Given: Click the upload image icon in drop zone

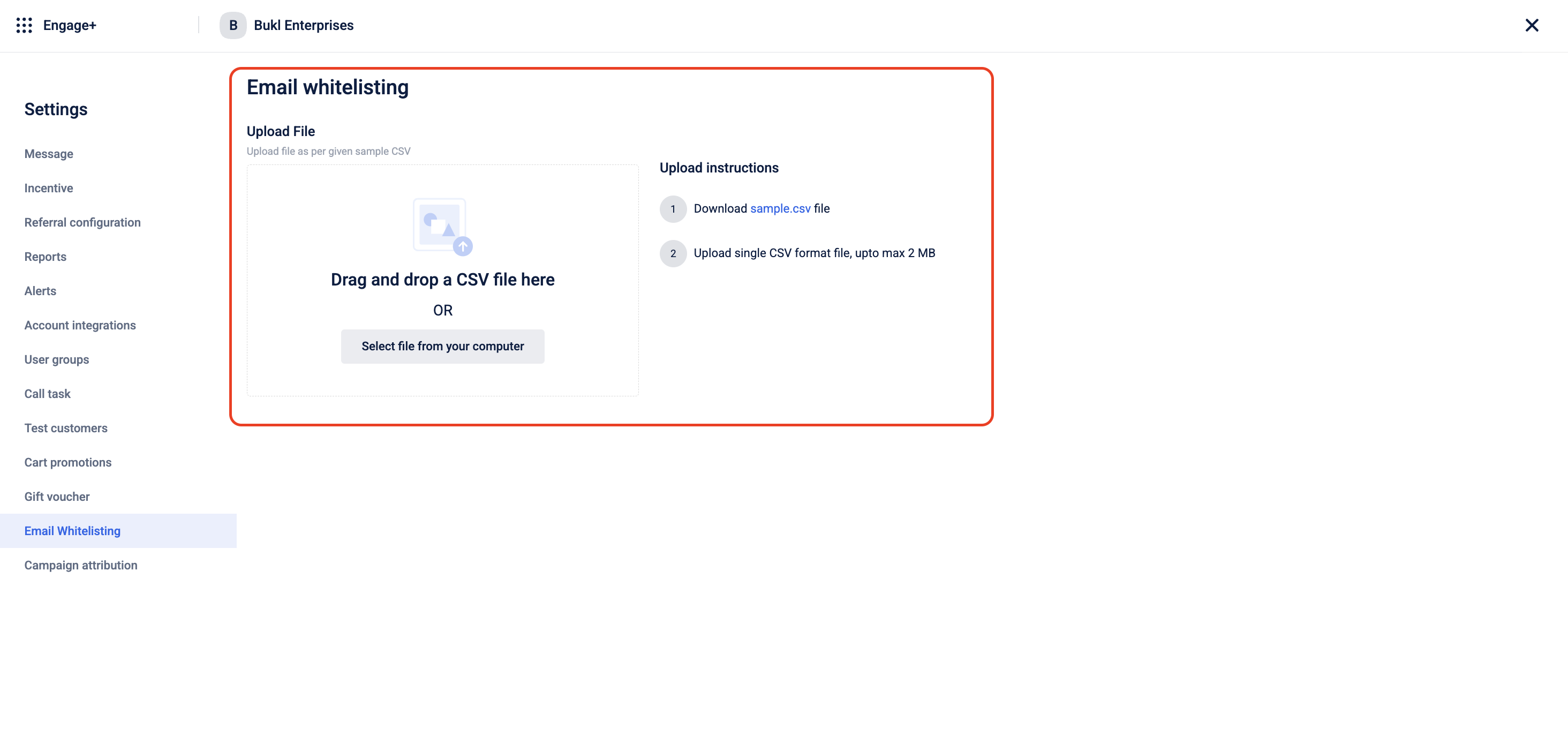Looking at the screenshot, I should click(442, 227).
